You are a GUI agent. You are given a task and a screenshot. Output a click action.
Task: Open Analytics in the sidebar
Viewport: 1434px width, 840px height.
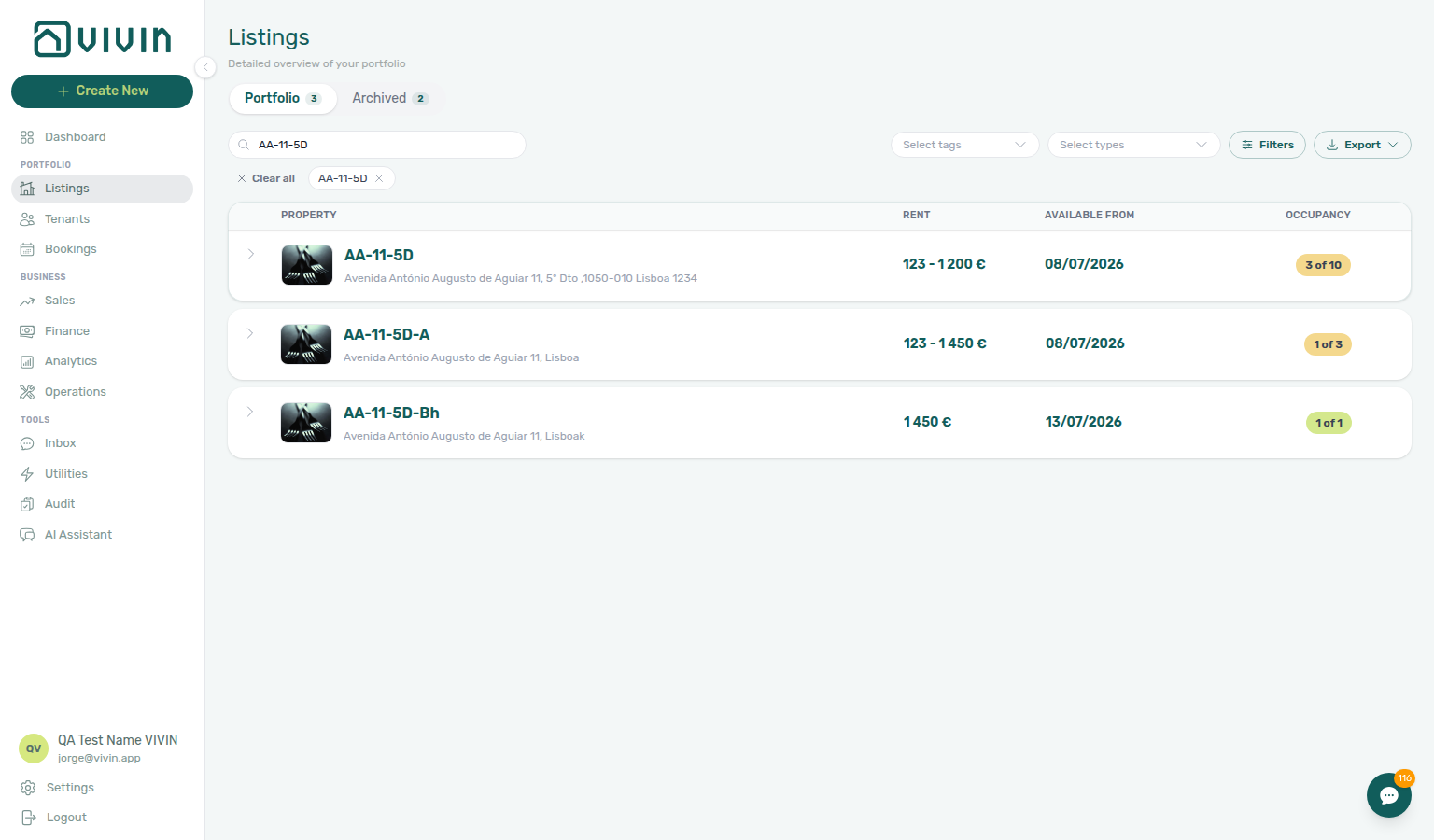(102, 361)
